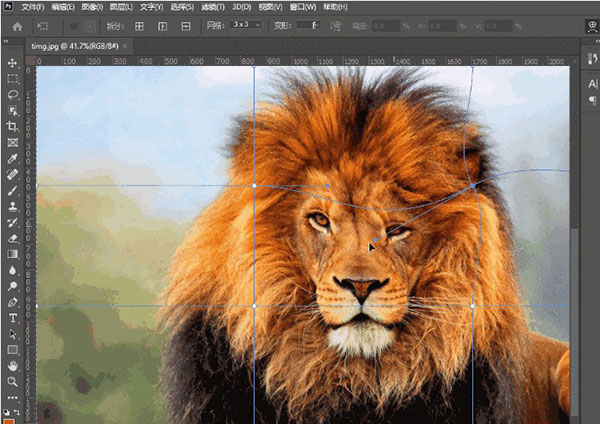
Task: Select the Lasso tool
Action: (12, 95)
